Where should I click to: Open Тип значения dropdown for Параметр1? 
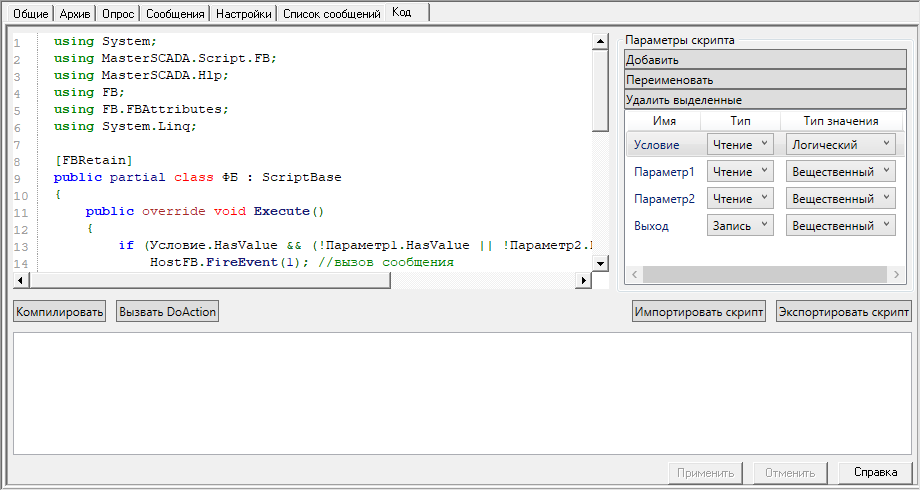[841, 171]
